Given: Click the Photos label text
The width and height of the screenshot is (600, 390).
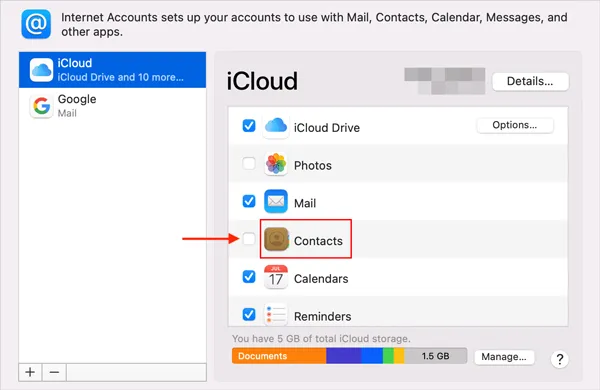Looking at the screenshot, I should (313, 166).
